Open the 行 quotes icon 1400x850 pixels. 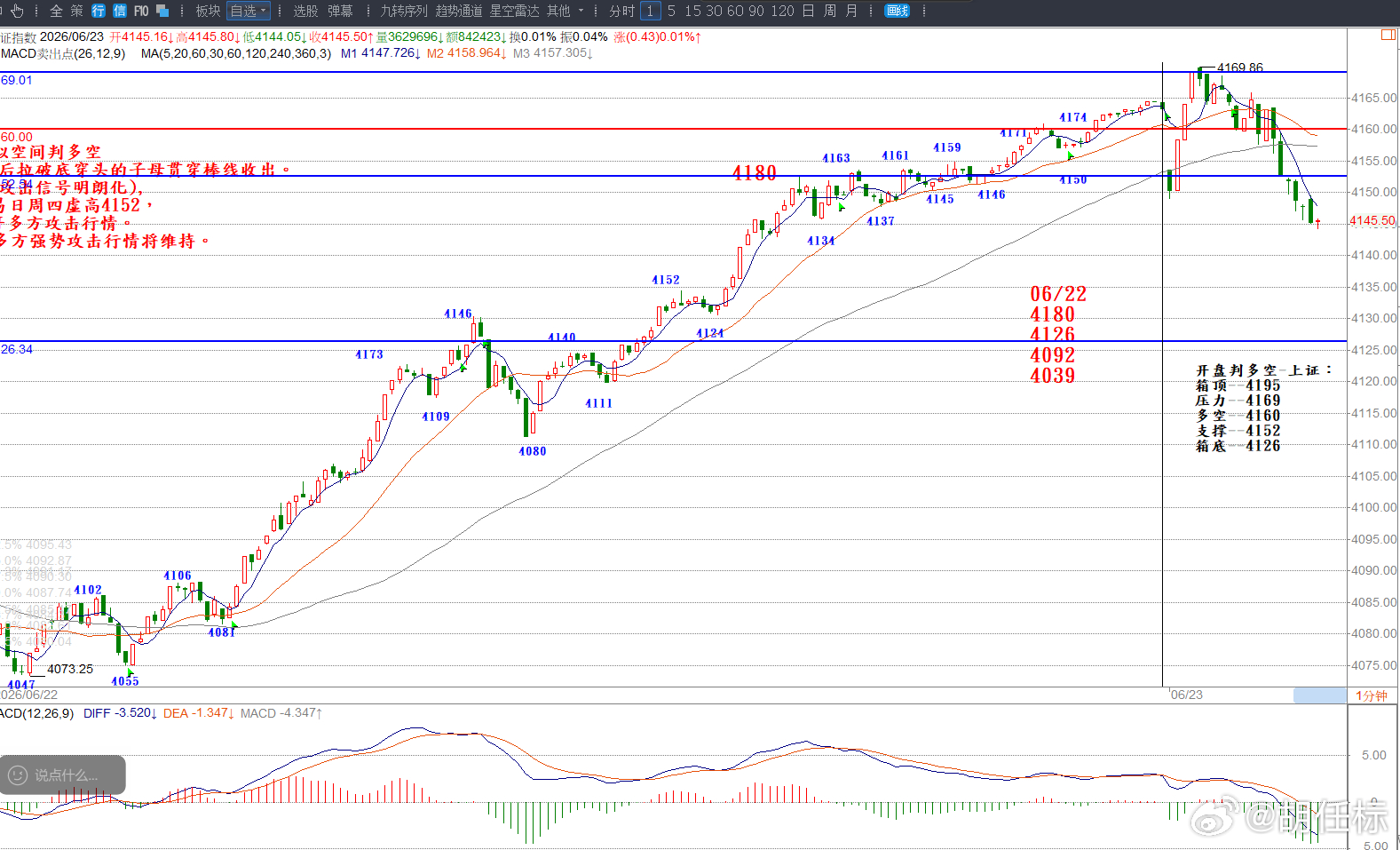click(x=98, y=11)
